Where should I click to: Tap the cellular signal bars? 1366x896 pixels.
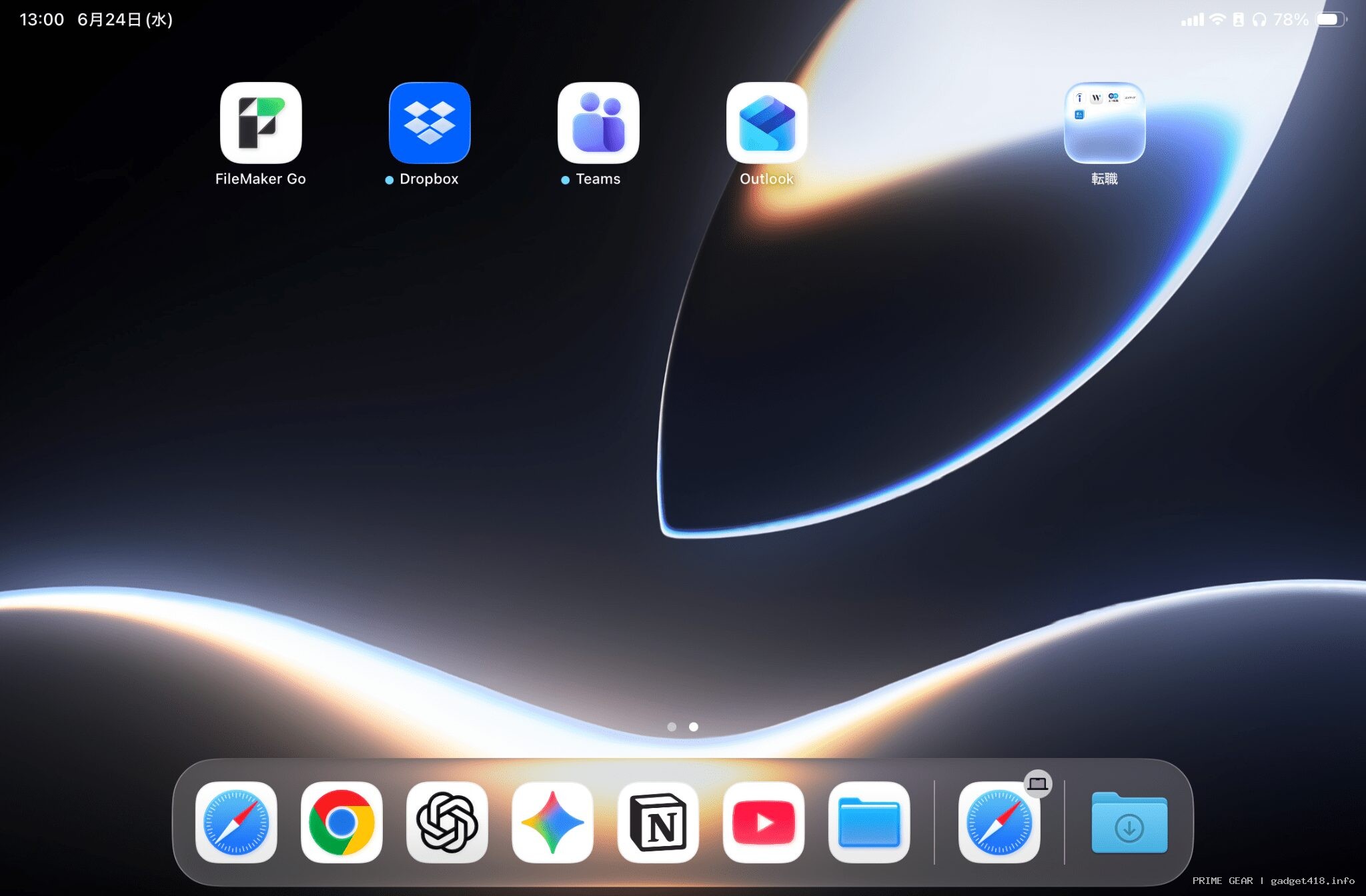click(1193, 20)
